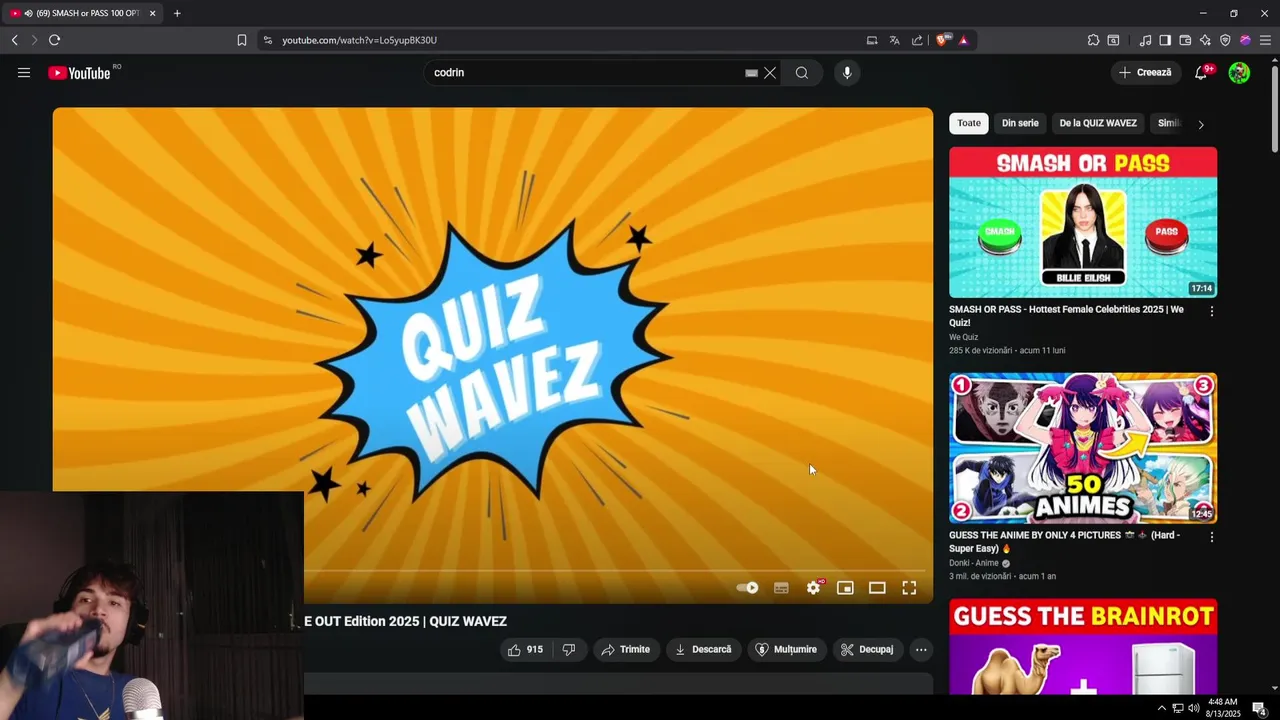Dislike the video
The height and width of the screenshot is (720, 1280).
tap(568, 650)
